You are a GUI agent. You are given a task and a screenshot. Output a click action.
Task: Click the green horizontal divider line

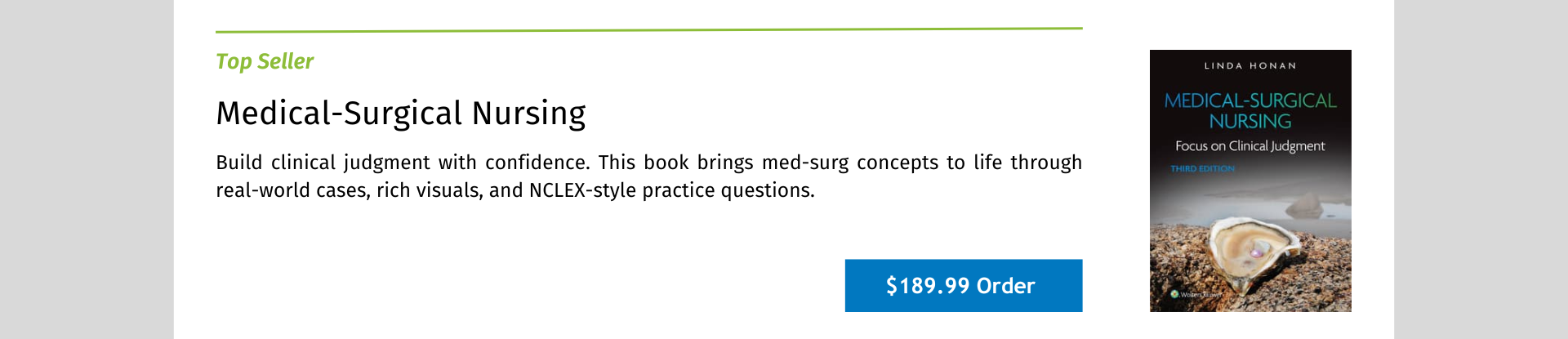649,30
